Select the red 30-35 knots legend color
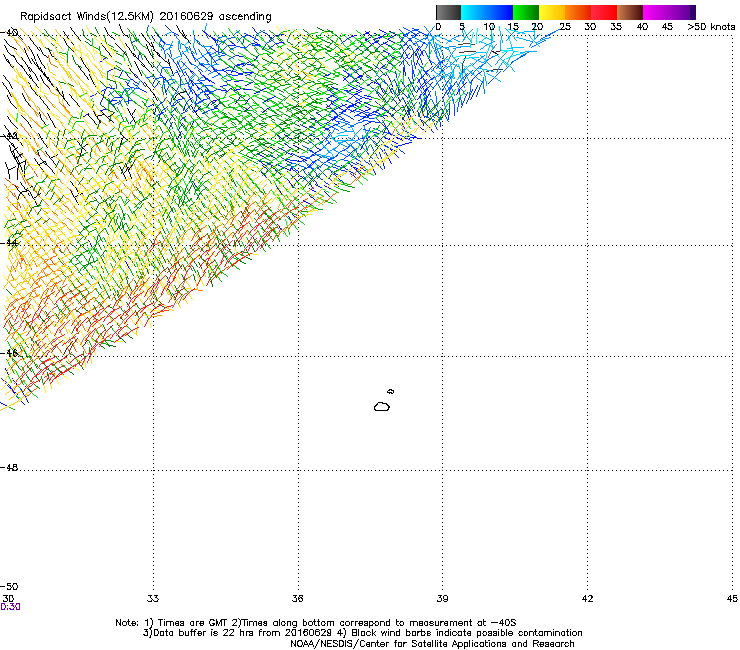 pos(604,12)
